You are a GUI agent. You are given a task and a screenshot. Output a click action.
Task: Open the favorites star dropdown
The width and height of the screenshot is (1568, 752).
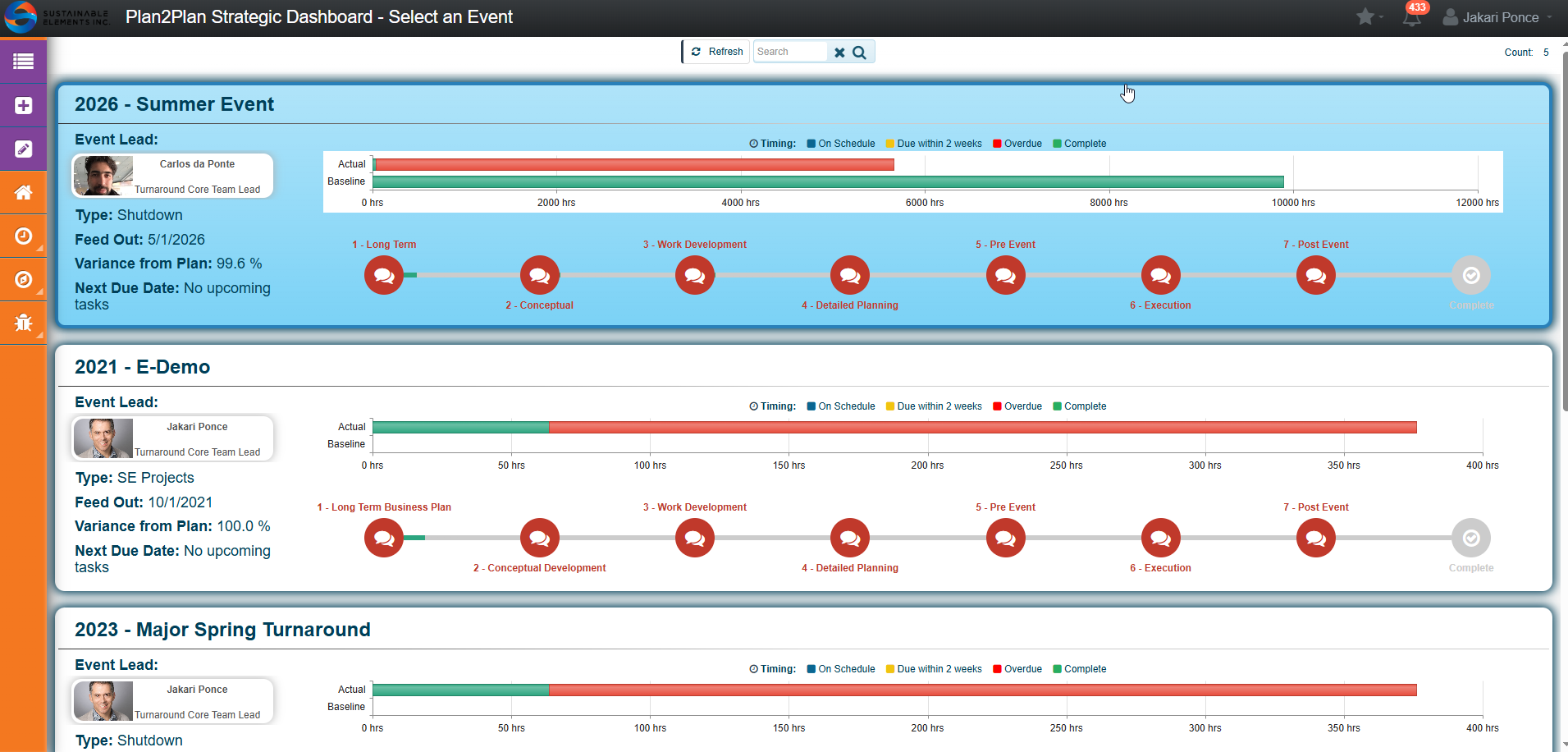coord(1369,17)
